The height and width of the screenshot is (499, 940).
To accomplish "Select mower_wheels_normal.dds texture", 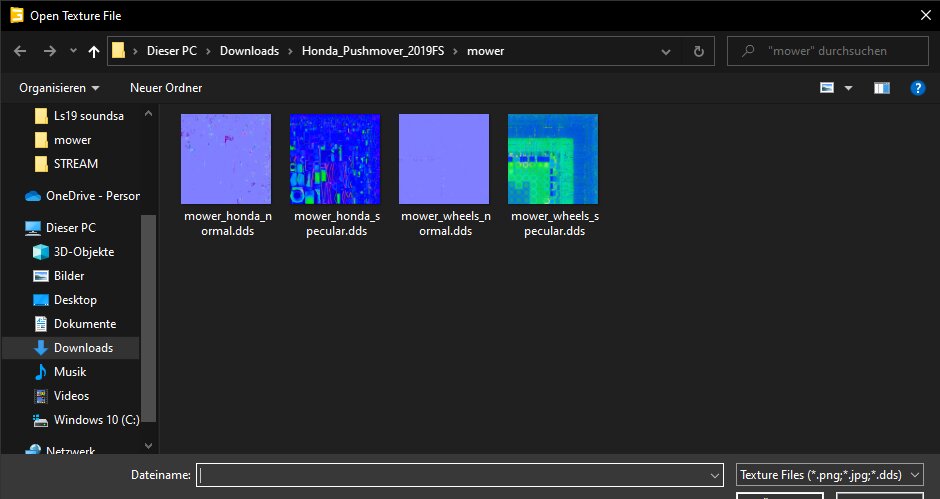I will tap(443, 159).
